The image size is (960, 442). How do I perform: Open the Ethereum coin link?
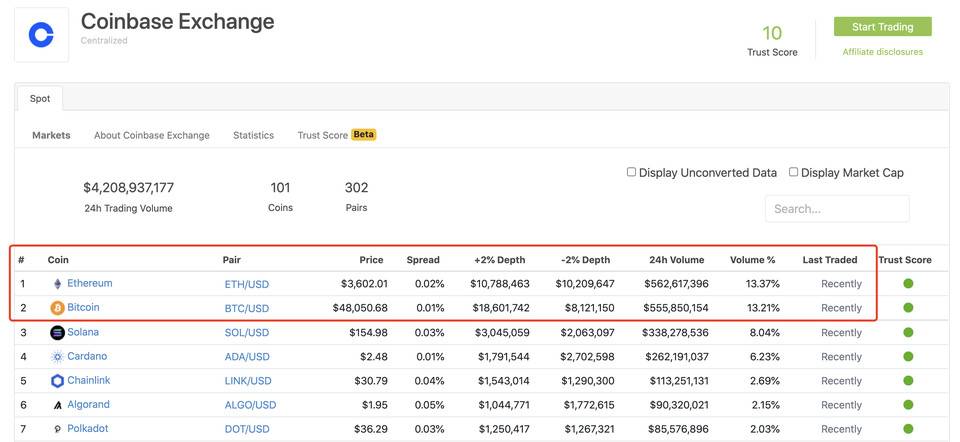(x=90, y=283)
